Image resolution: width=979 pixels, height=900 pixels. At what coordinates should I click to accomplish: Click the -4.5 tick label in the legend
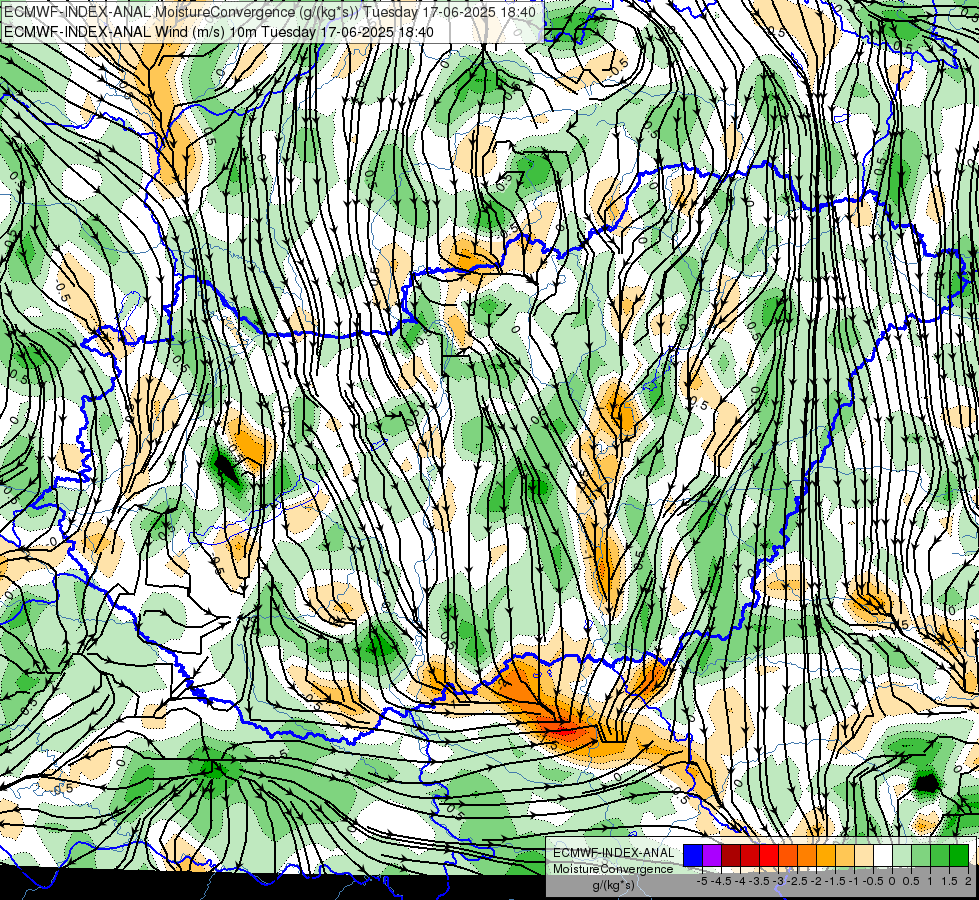pos(721,881)
